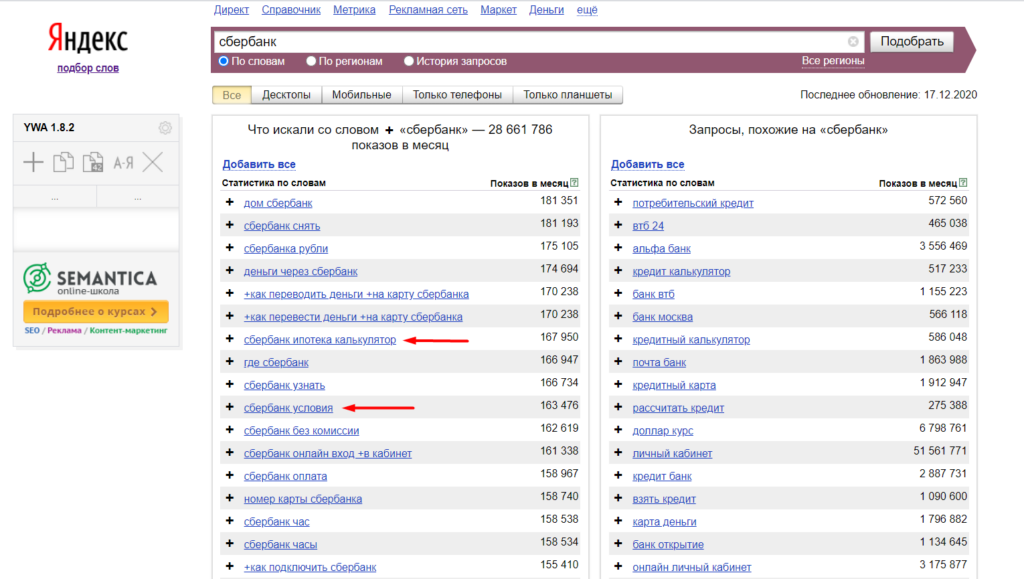Sort YWA list alphabetically (А-Я)
The height and width of the screenshot is (579, 1024).
click(123, 162)
